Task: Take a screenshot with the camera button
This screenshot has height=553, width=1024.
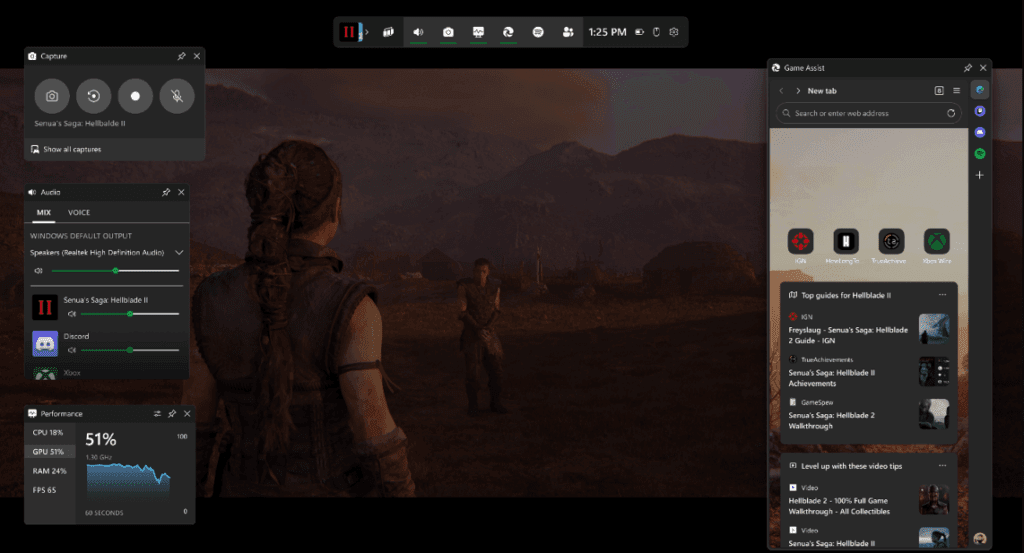Action: (x=52, y=96)
